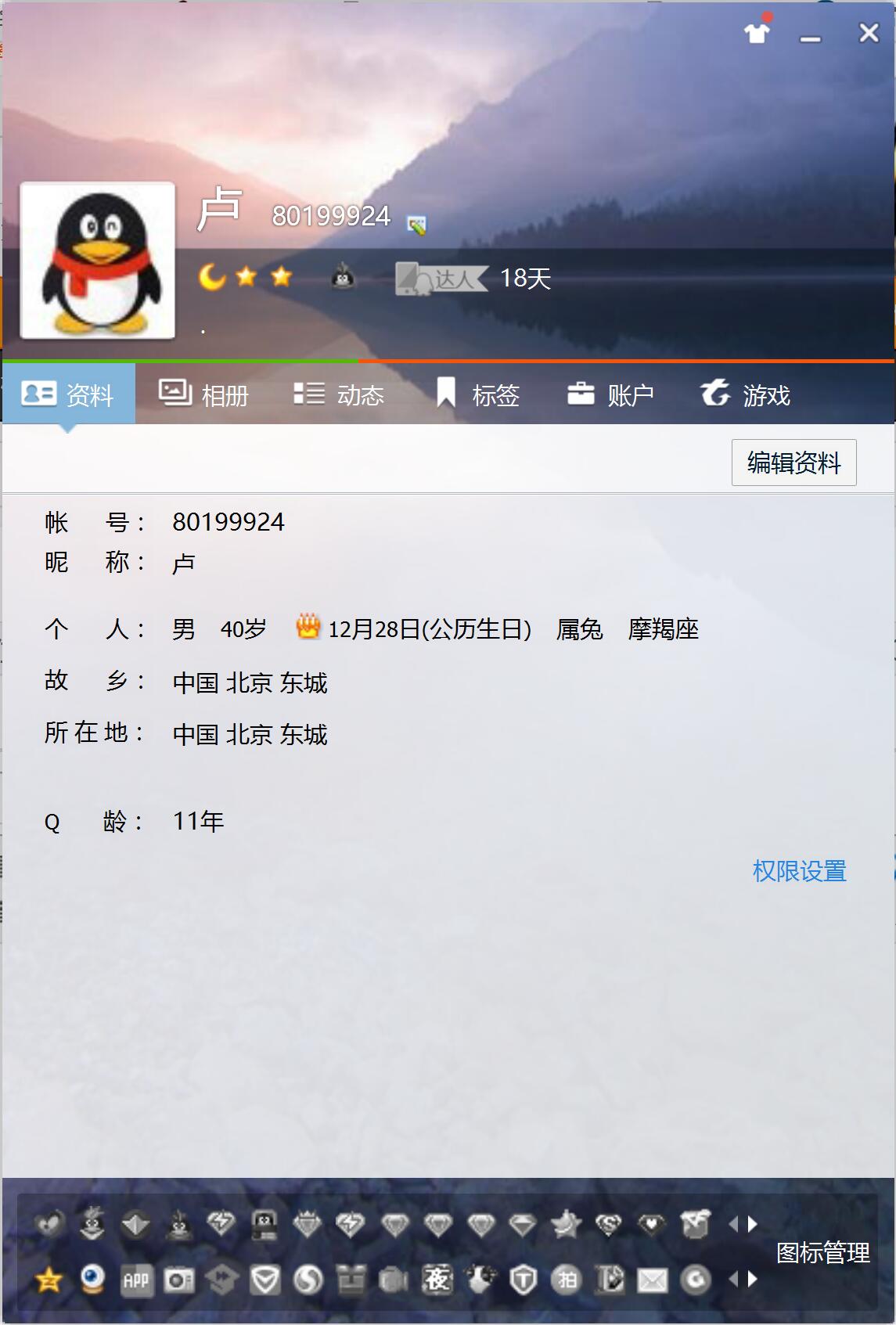Click the yellow Qzone star icon

[49, 1280]
